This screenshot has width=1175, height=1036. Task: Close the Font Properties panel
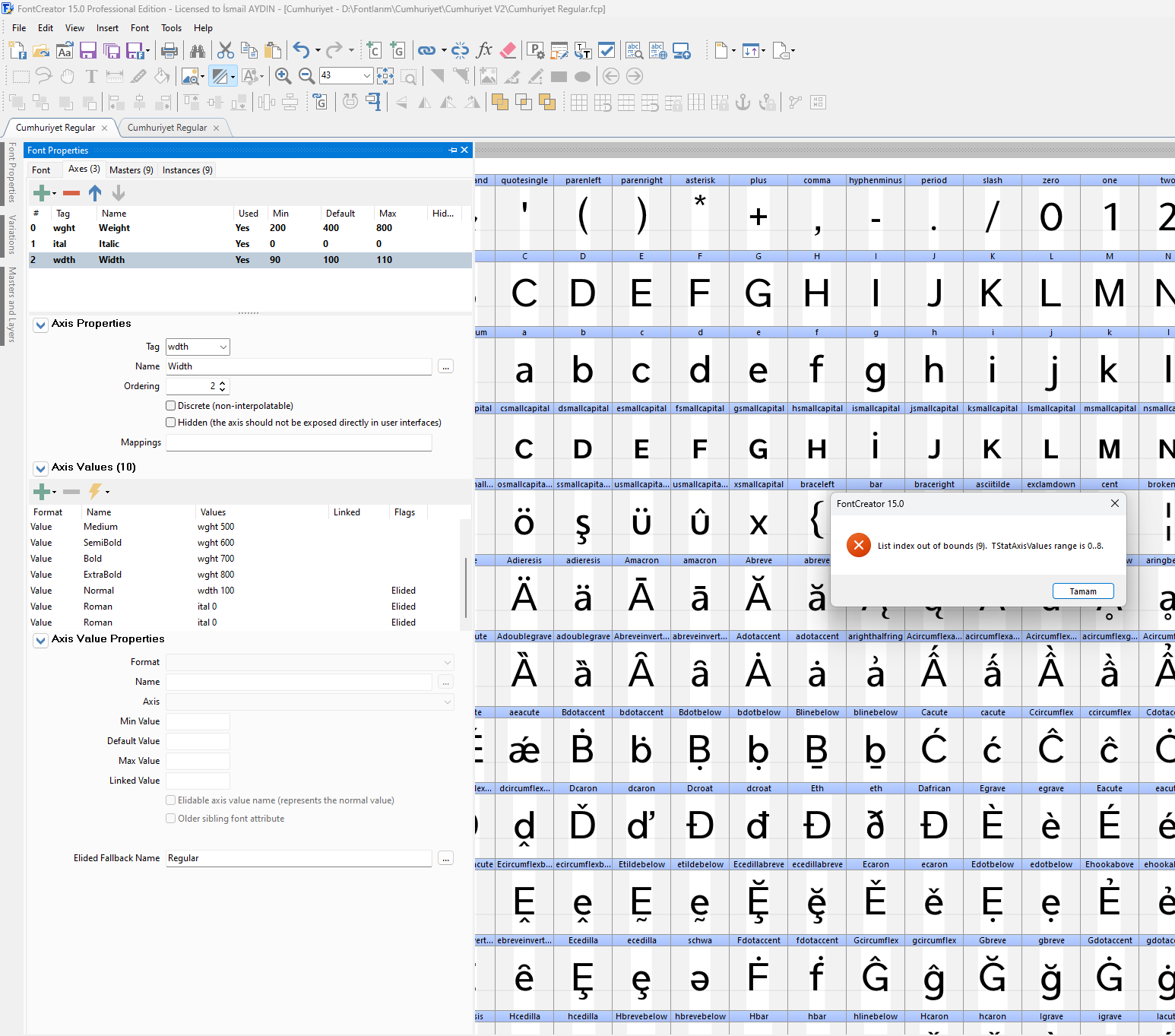click(x=464, y=150)
